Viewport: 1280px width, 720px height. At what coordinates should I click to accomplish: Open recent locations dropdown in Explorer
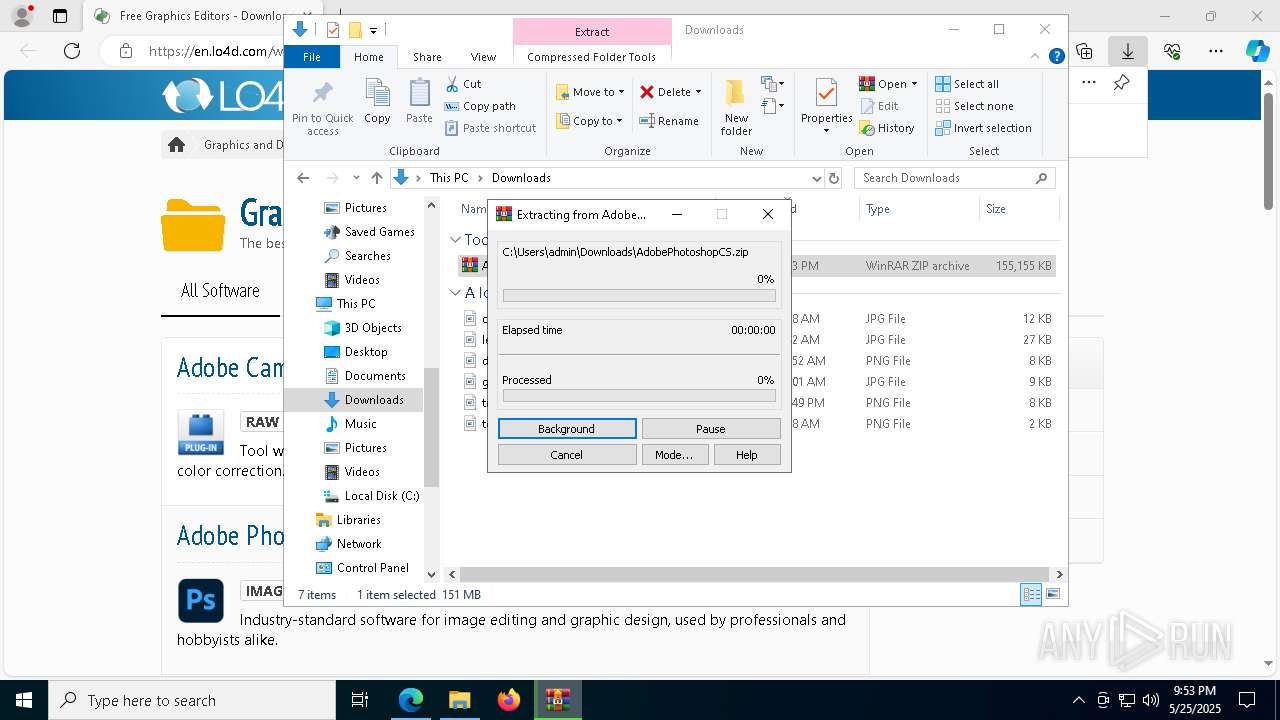[356, 178]
